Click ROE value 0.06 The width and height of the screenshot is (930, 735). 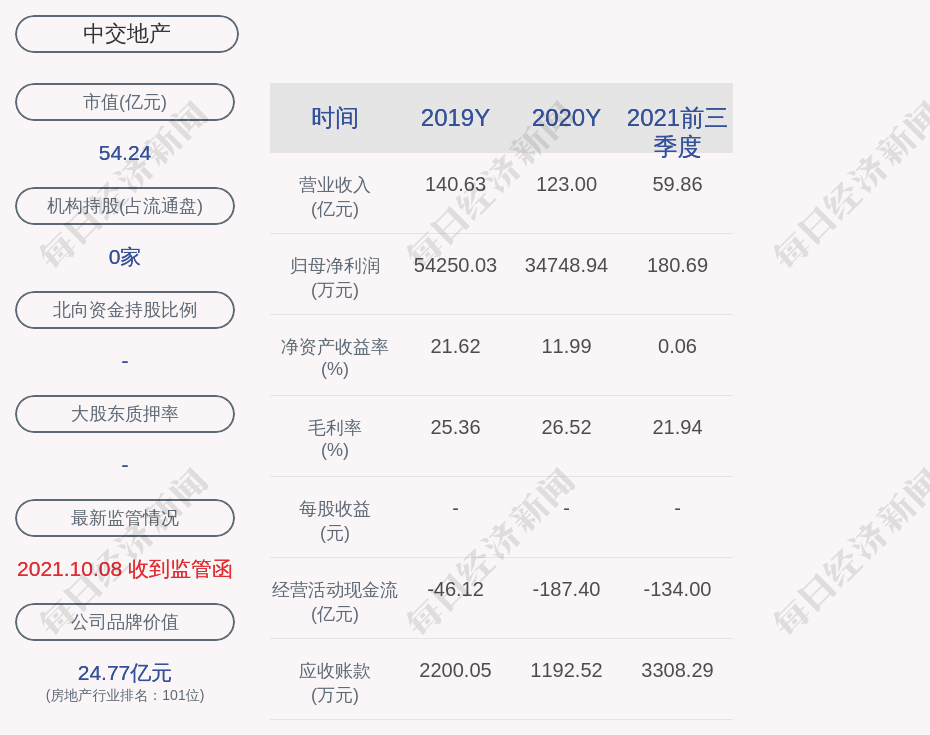point(677,346)
